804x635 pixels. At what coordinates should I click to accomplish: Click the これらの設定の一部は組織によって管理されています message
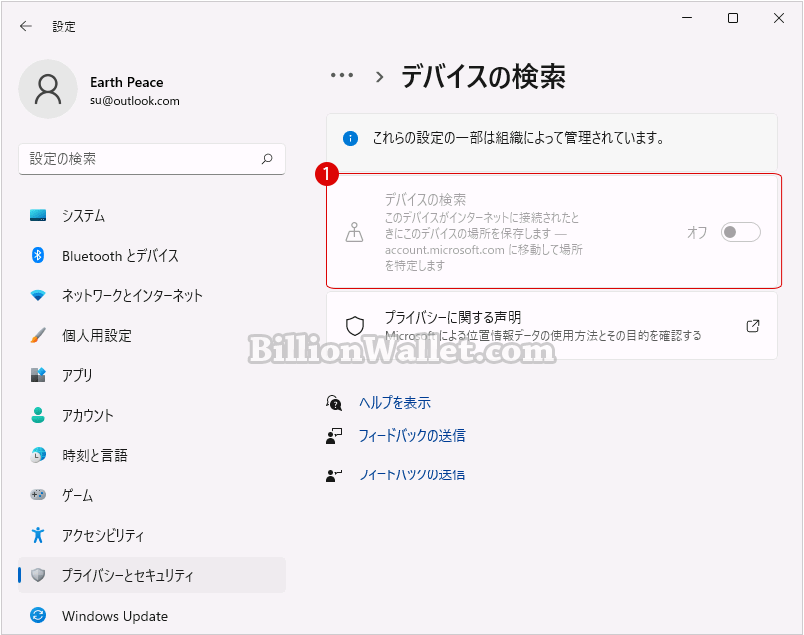(518, 138)
